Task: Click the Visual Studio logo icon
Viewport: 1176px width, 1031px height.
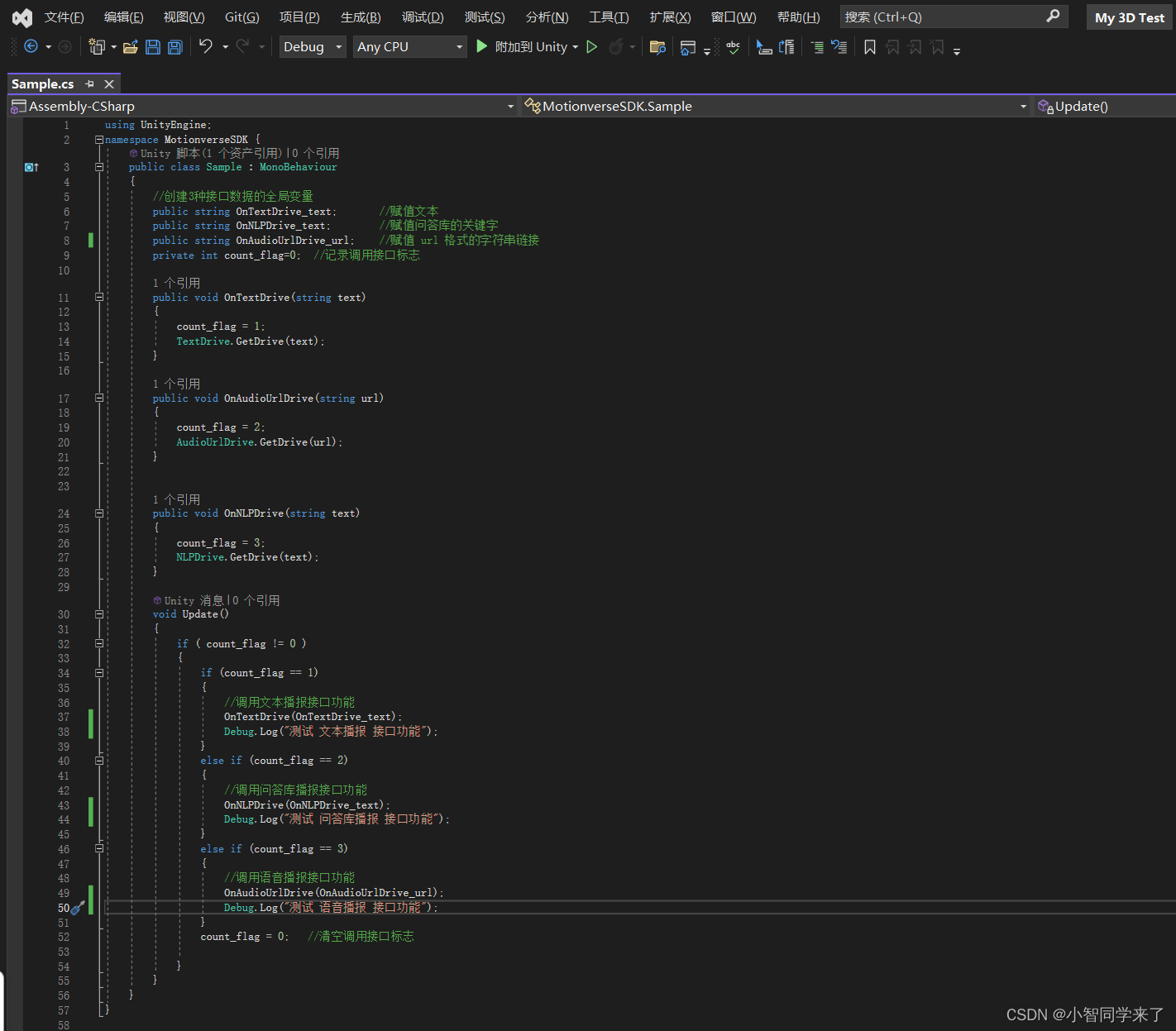Action: click(22, 17)
